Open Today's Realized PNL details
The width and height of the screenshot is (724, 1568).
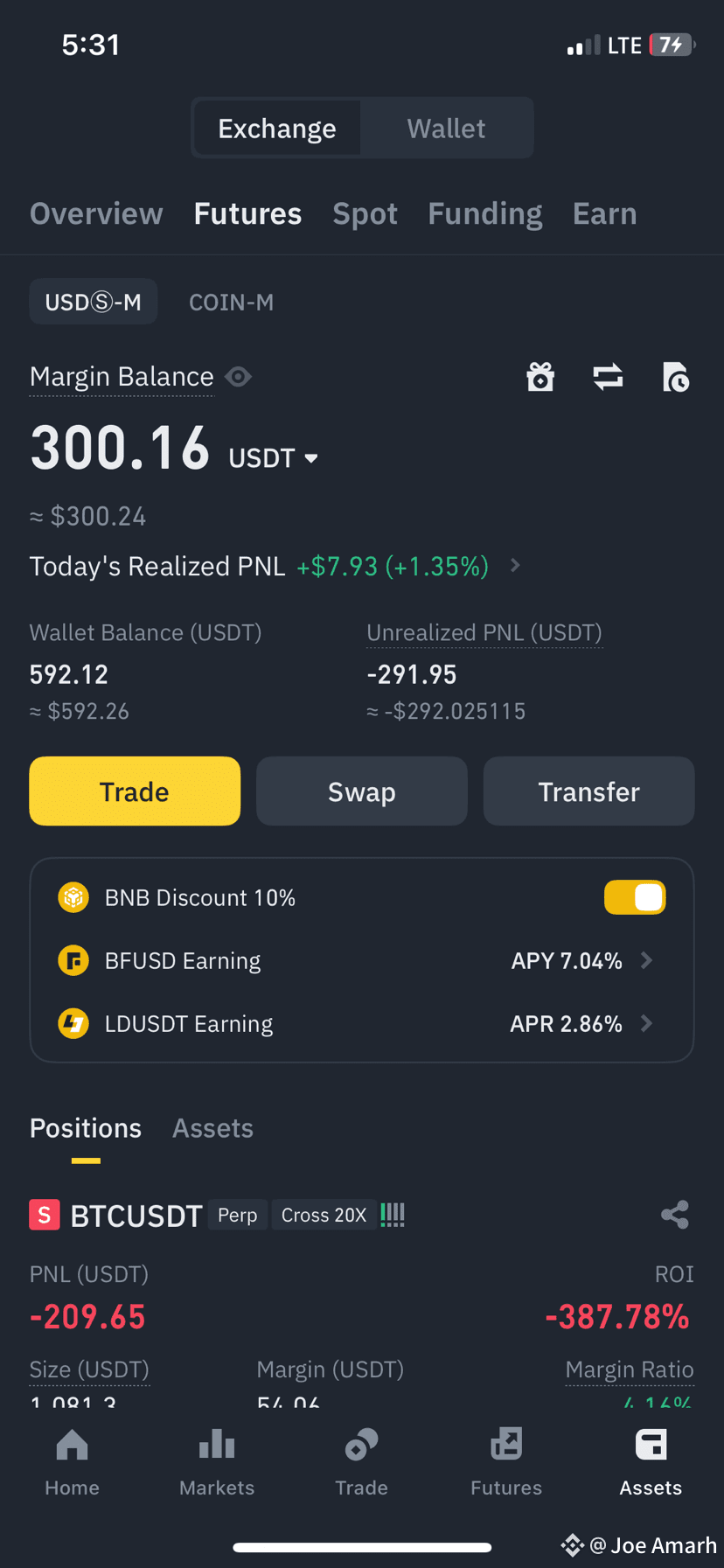(x=275, y=566)
